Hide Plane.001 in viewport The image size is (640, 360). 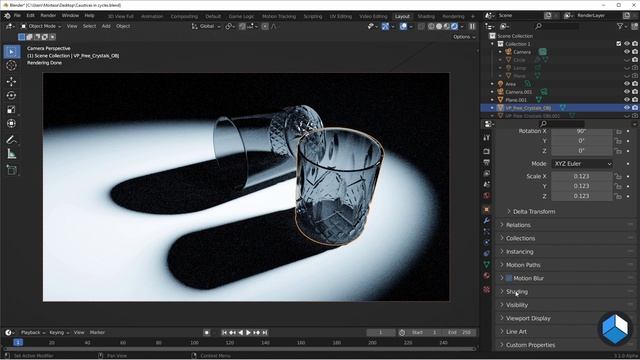tap(627, 100)
